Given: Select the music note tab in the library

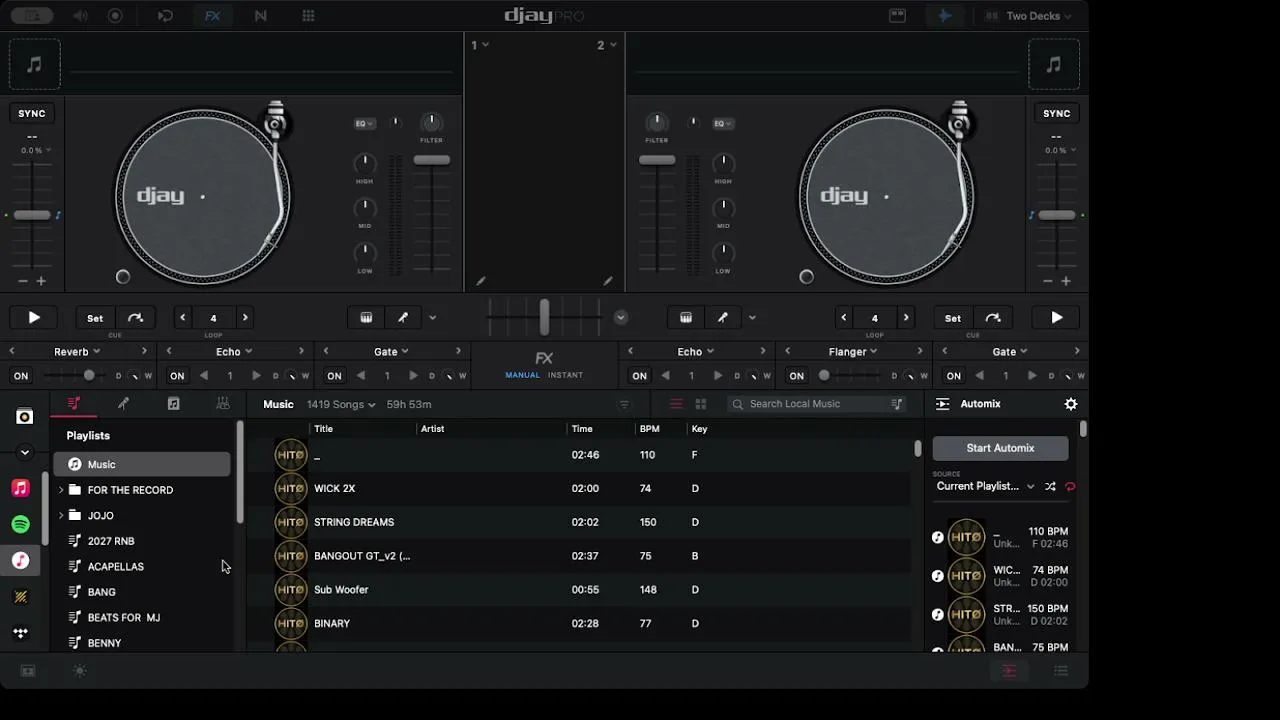Looking at the screenshot, I should pyautogui.click(x=173, y=404).
